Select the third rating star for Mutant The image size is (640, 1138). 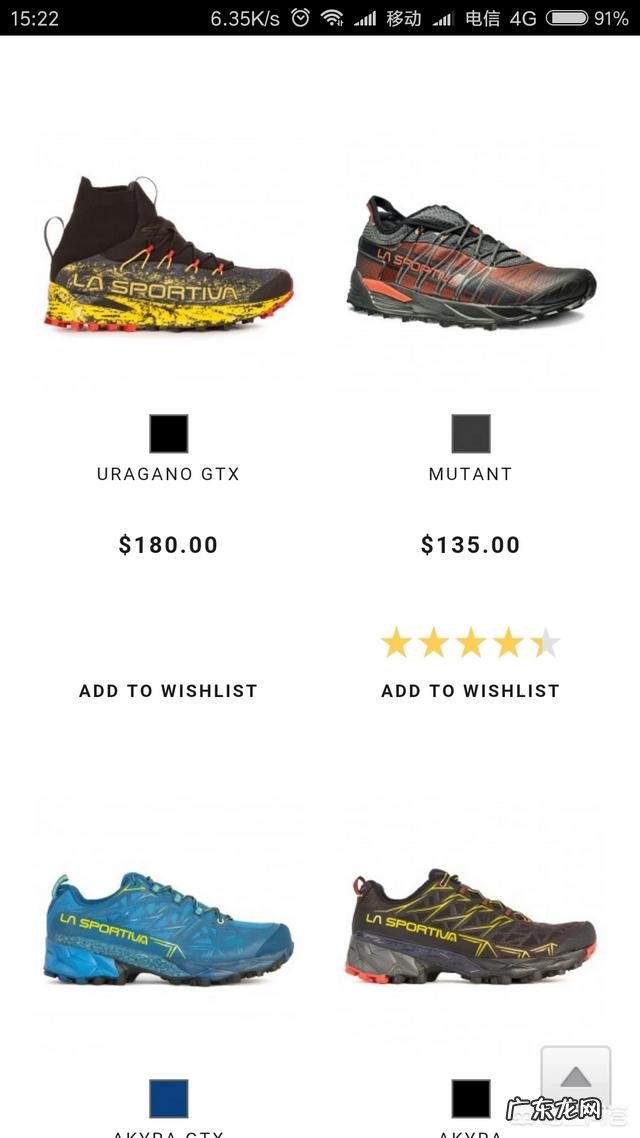[471, 643]
